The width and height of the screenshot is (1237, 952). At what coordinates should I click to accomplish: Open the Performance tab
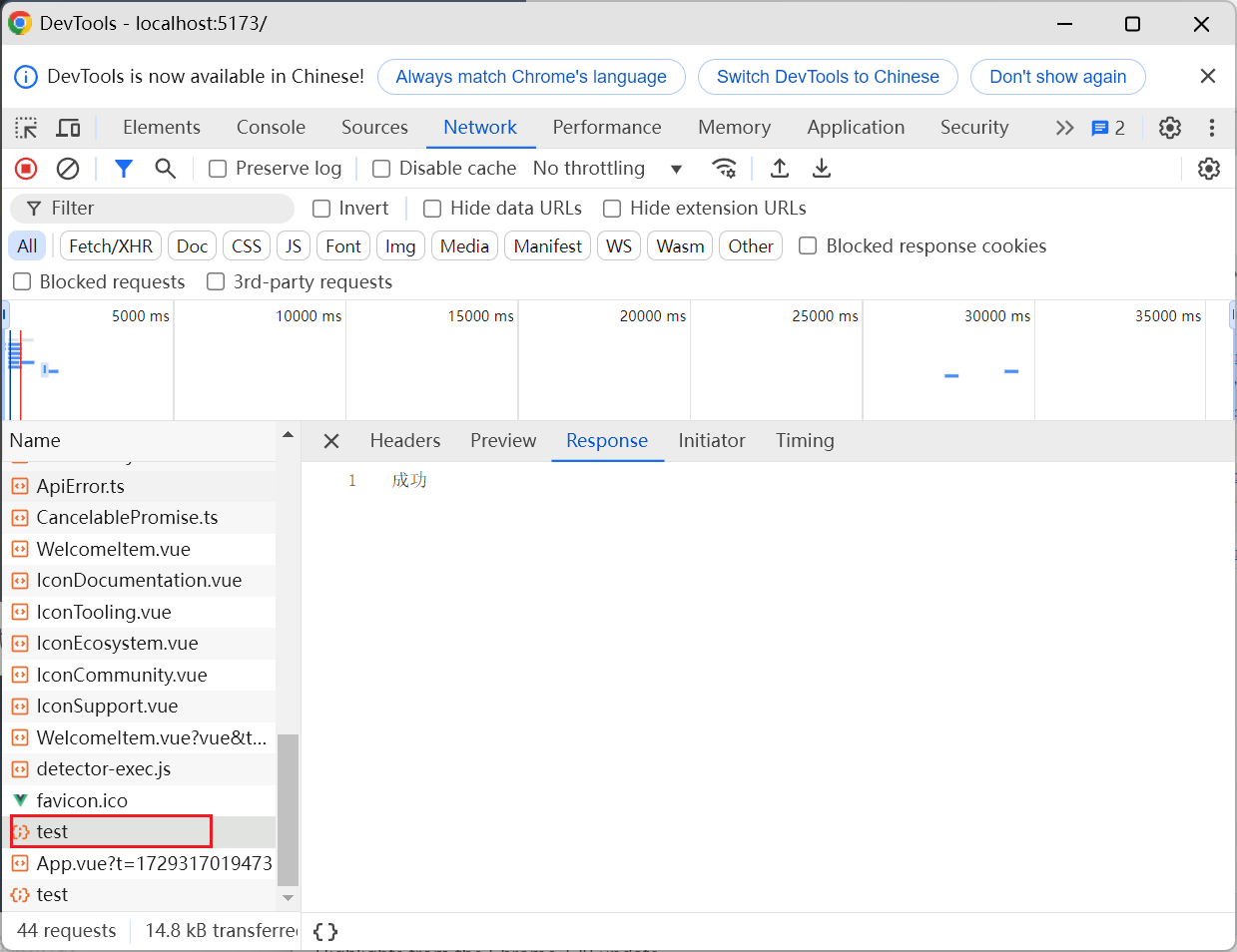tap(607, 128)
